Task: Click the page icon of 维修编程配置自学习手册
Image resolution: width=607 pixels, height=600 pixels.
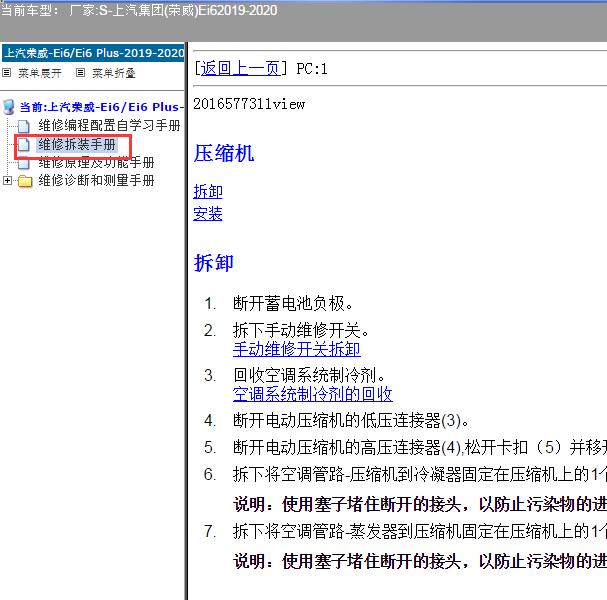Action: (x=24, y=126)
